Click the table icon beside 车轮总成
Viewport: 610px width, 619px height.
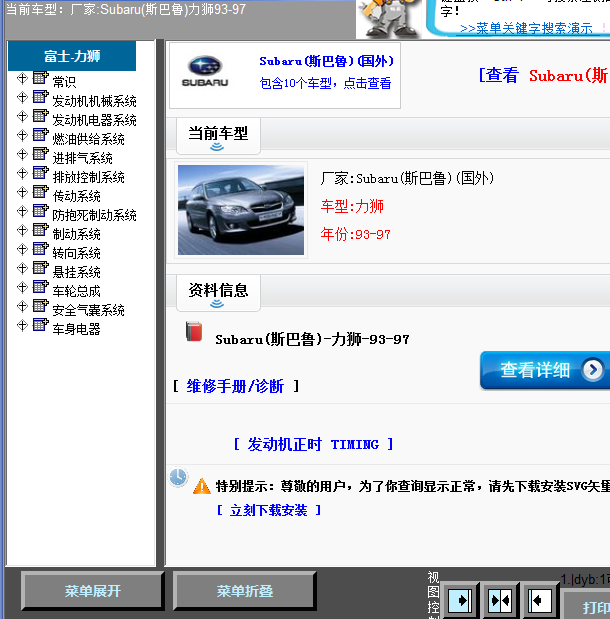click(x=40, y=286)
